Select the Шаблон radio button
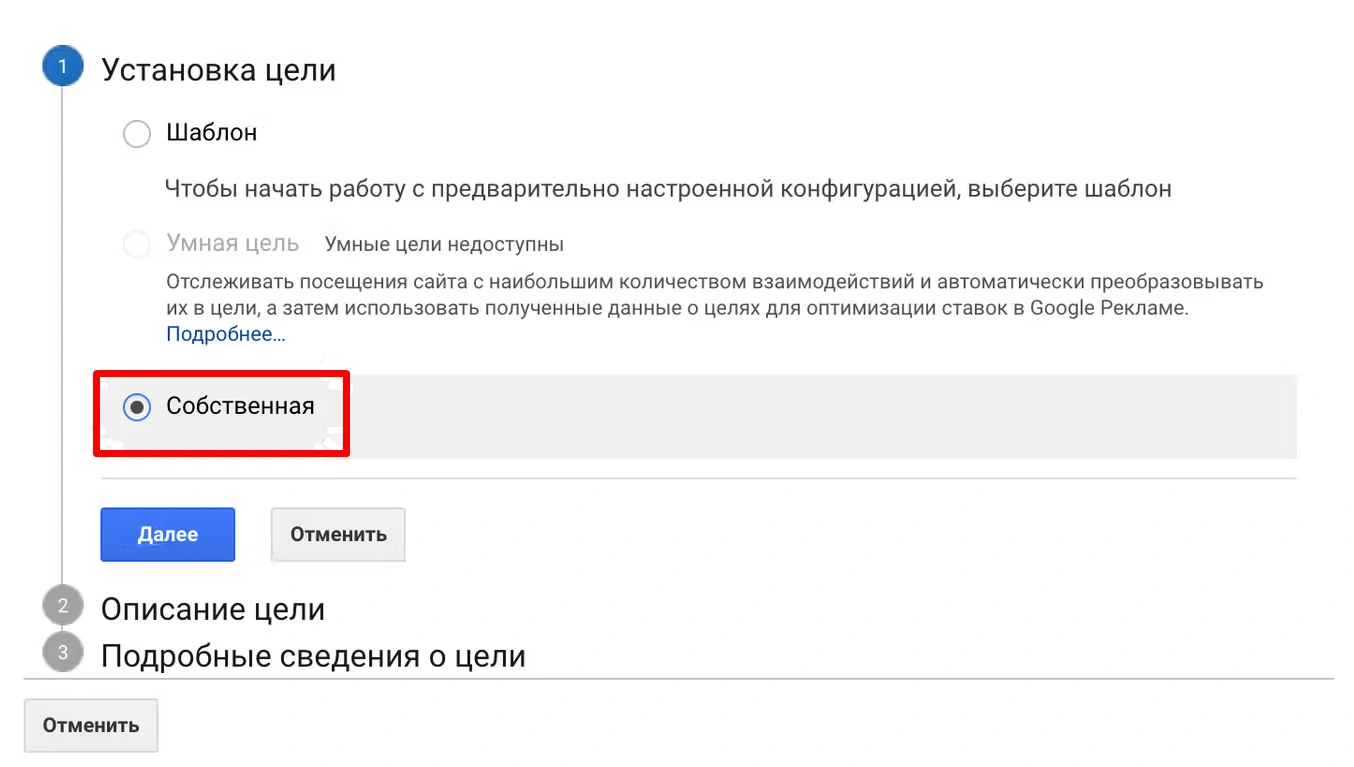1354x767 pixels. pyautogui.click(x=137, y=133)
